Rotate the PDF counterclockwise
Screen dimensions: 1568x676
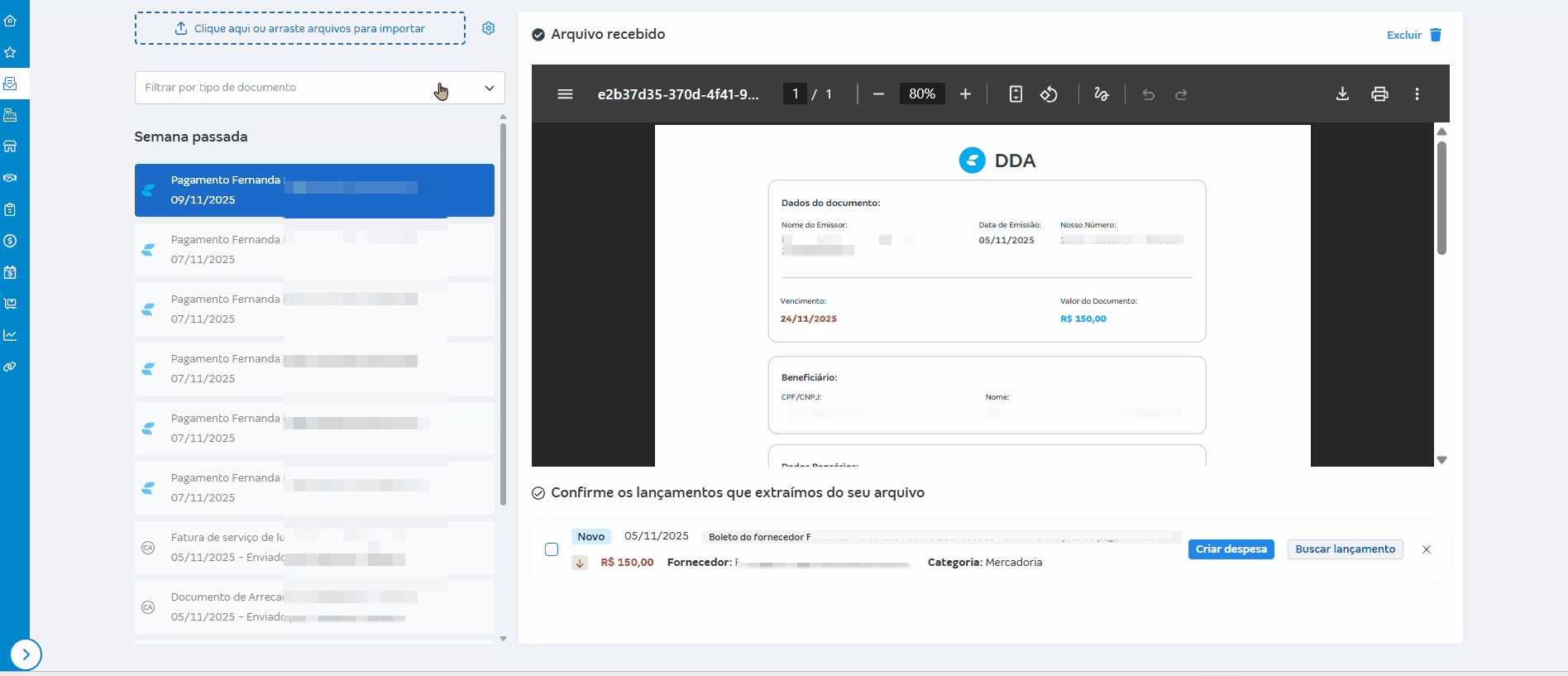pyautogui.click(x=1049, y=94)
